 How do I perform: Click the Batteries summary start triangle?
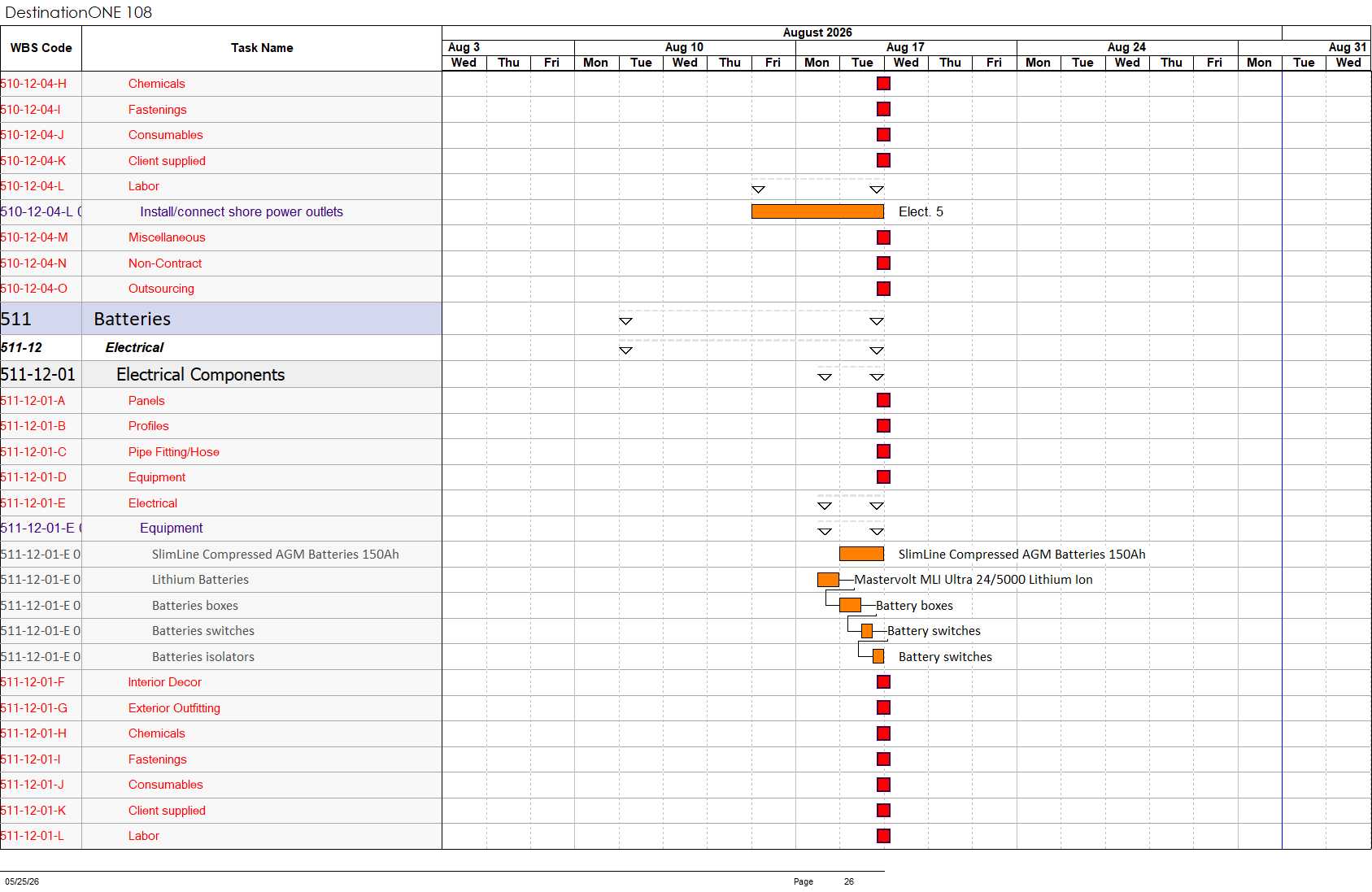click(625, 321)
